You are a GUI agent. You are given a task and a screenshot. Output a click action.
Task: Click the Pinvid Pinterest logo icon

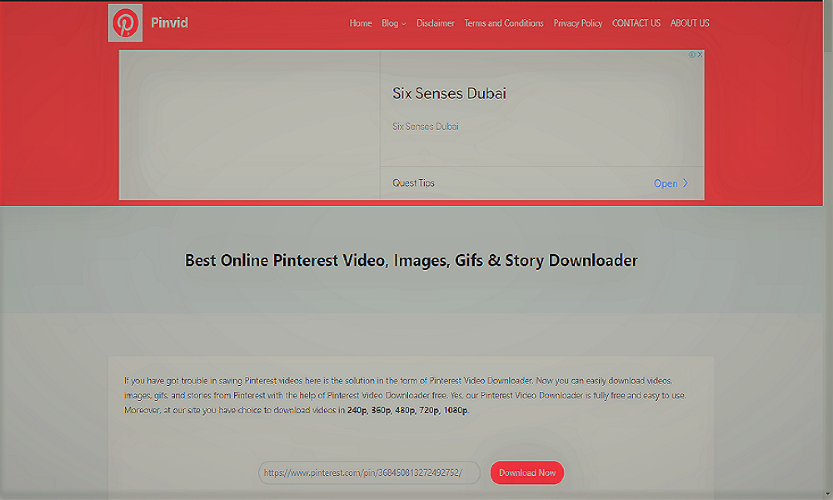coord(125,23)
